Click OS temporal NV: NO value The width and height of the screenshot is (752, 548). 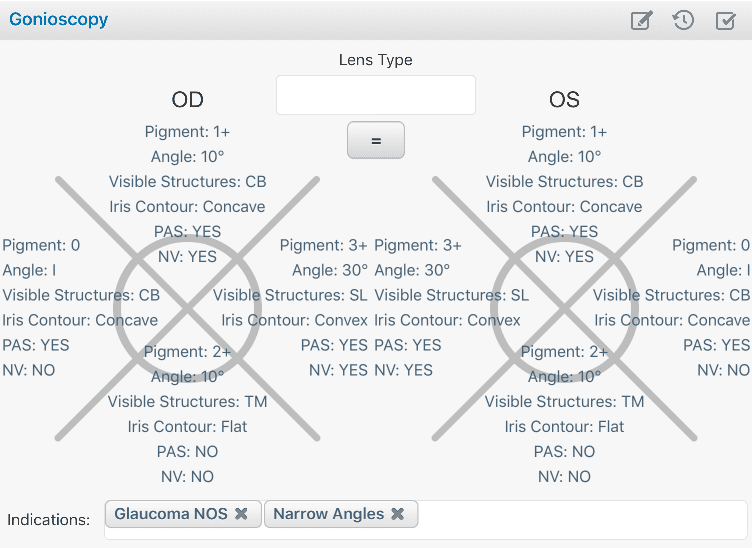tap(723, 370)
